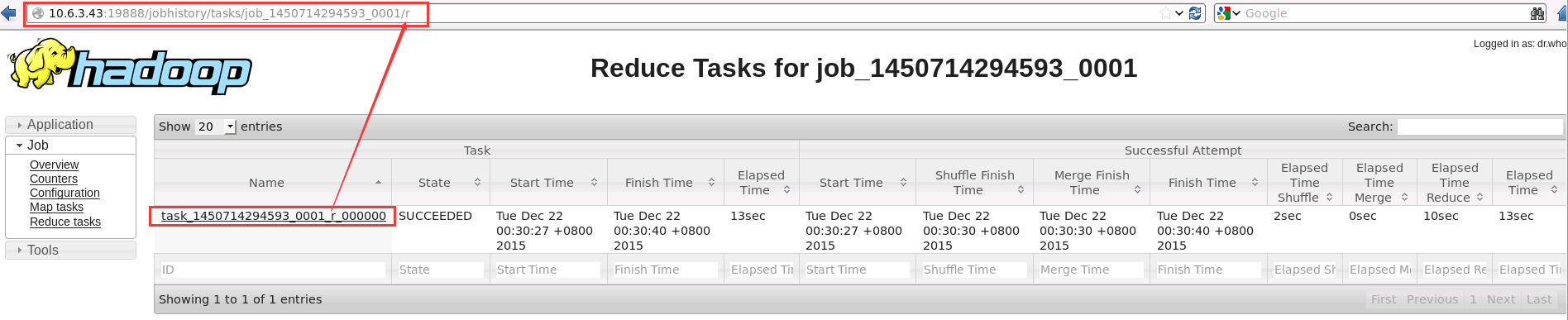Sort by Name column arrow
1568x320 pixels.
pyautogui.click(x=378, y=183)
